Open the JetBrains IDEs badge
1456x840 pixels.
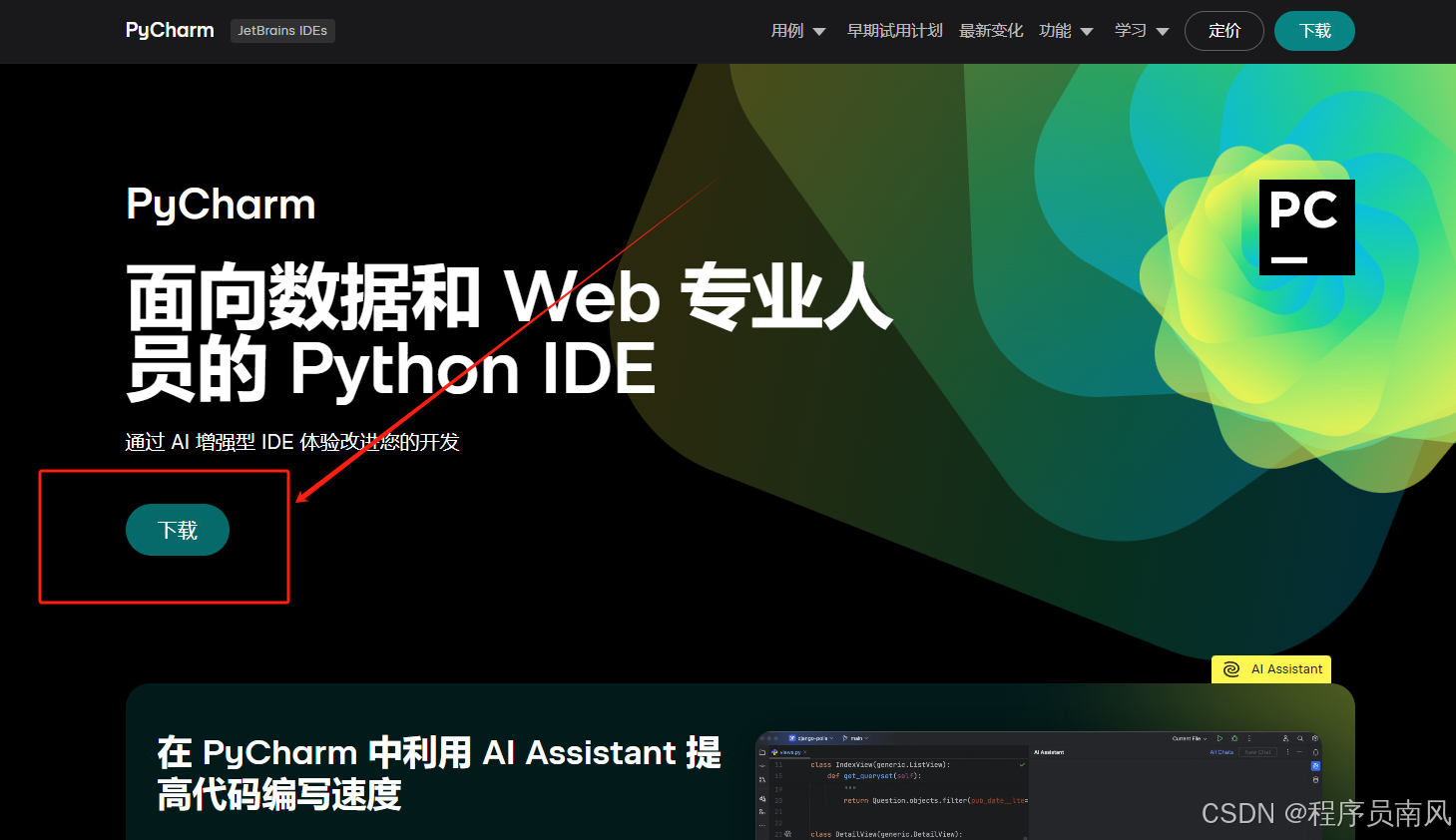point(282,31)
